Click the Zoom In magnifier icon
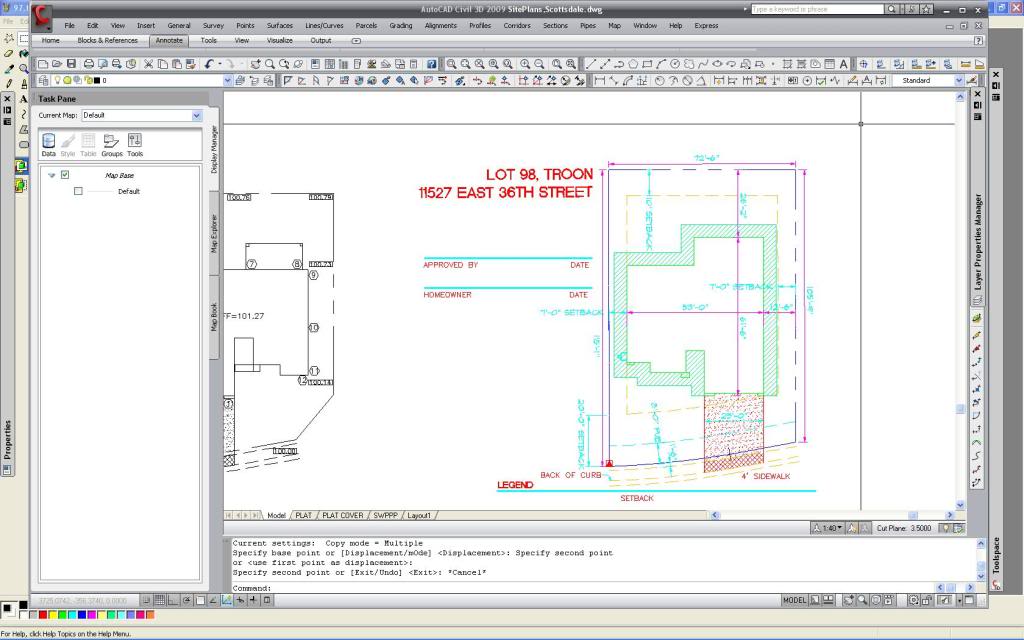This screenshot has height=640, width=1024. tap(525, 64)
